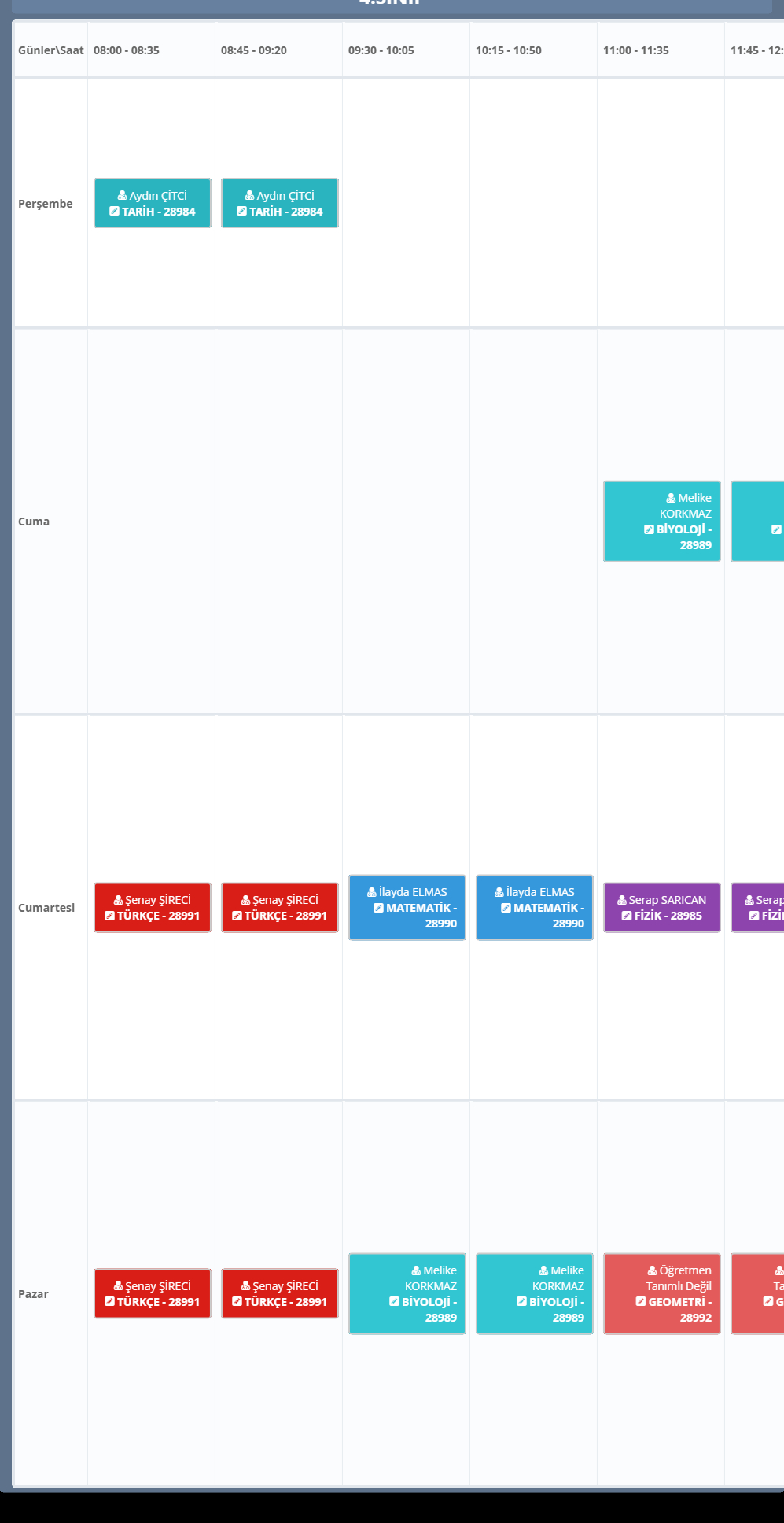
Task: Click the teacher icon beside Aydın ÇİTCİ at 08:45
Action: (249, 196)
